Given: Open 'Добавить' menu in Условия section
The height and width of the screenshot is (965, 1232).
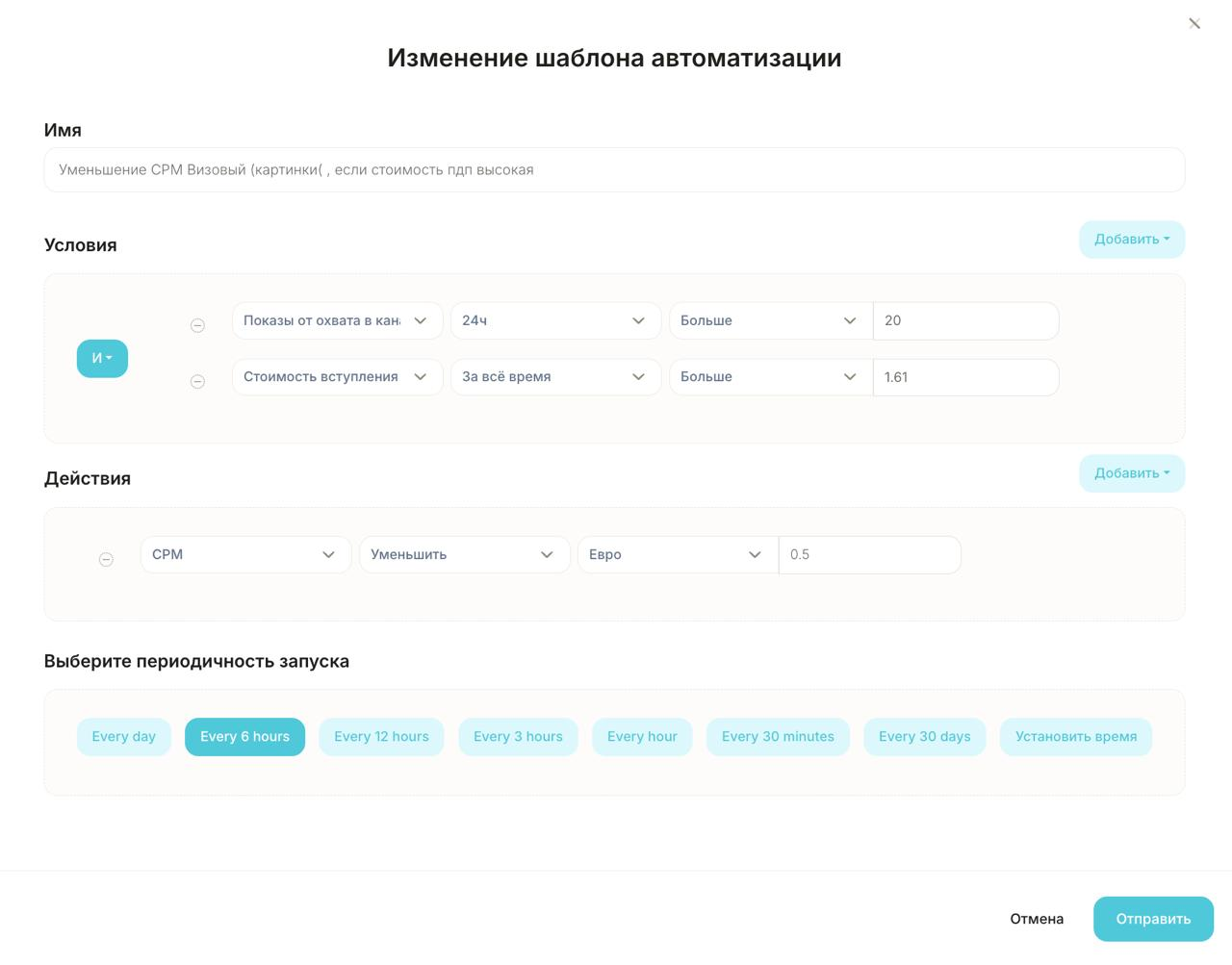Looking at the screenshot, I should [x=1131, y=240].
